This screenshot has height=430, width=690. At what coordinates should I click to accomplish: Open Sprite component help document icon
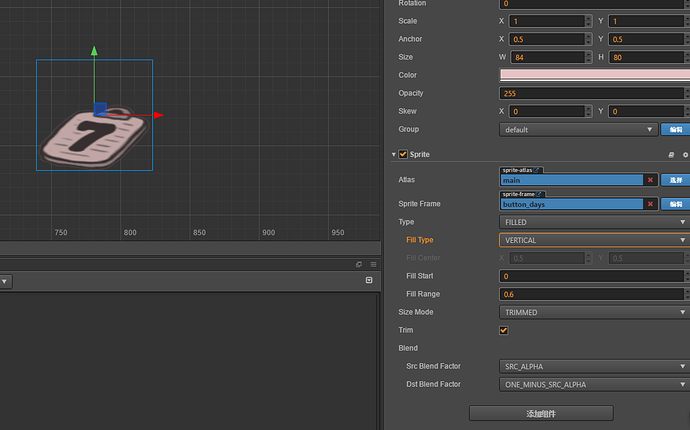[671, 154]
